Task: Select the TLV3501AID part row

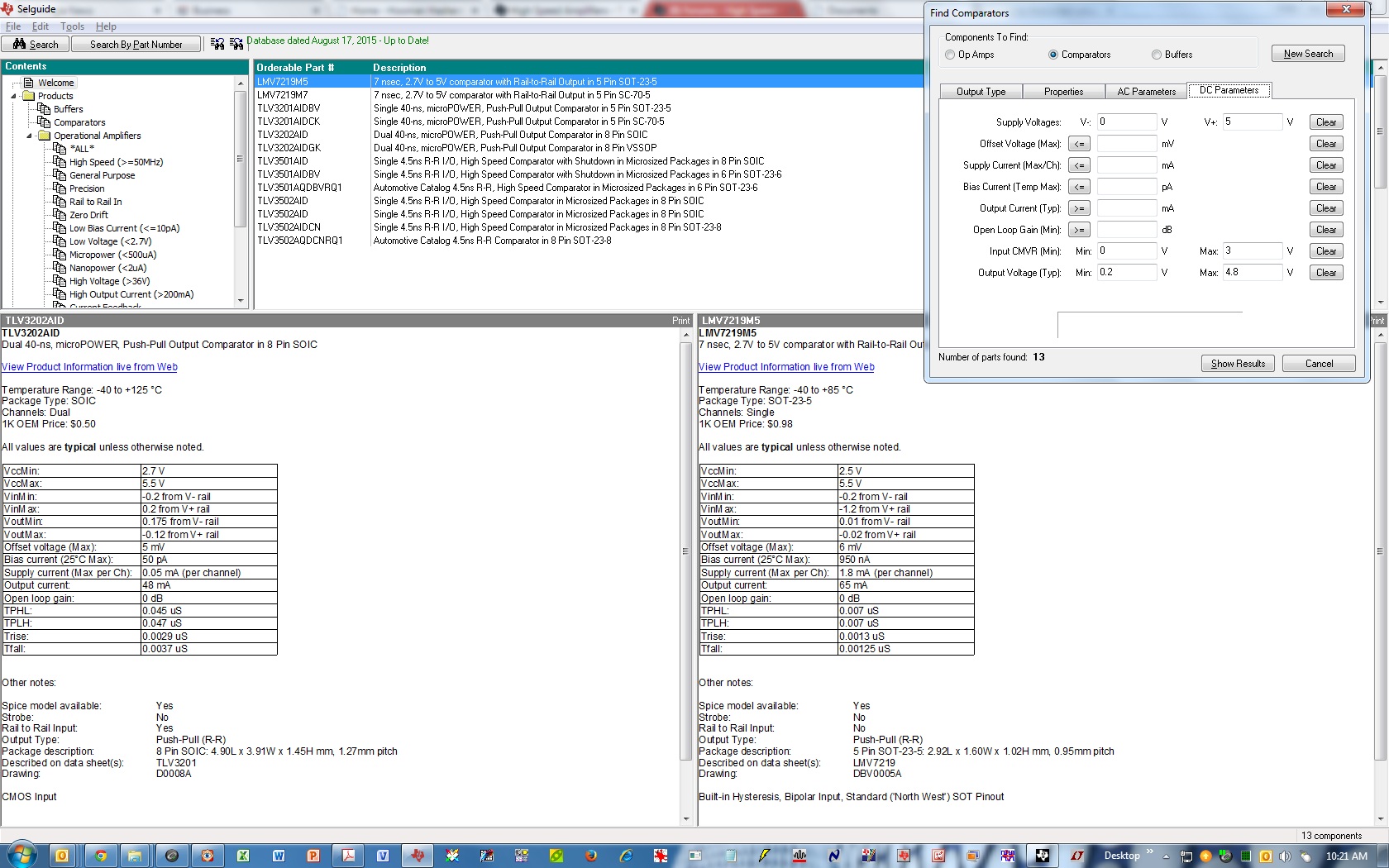Action: tap(588, 161)
